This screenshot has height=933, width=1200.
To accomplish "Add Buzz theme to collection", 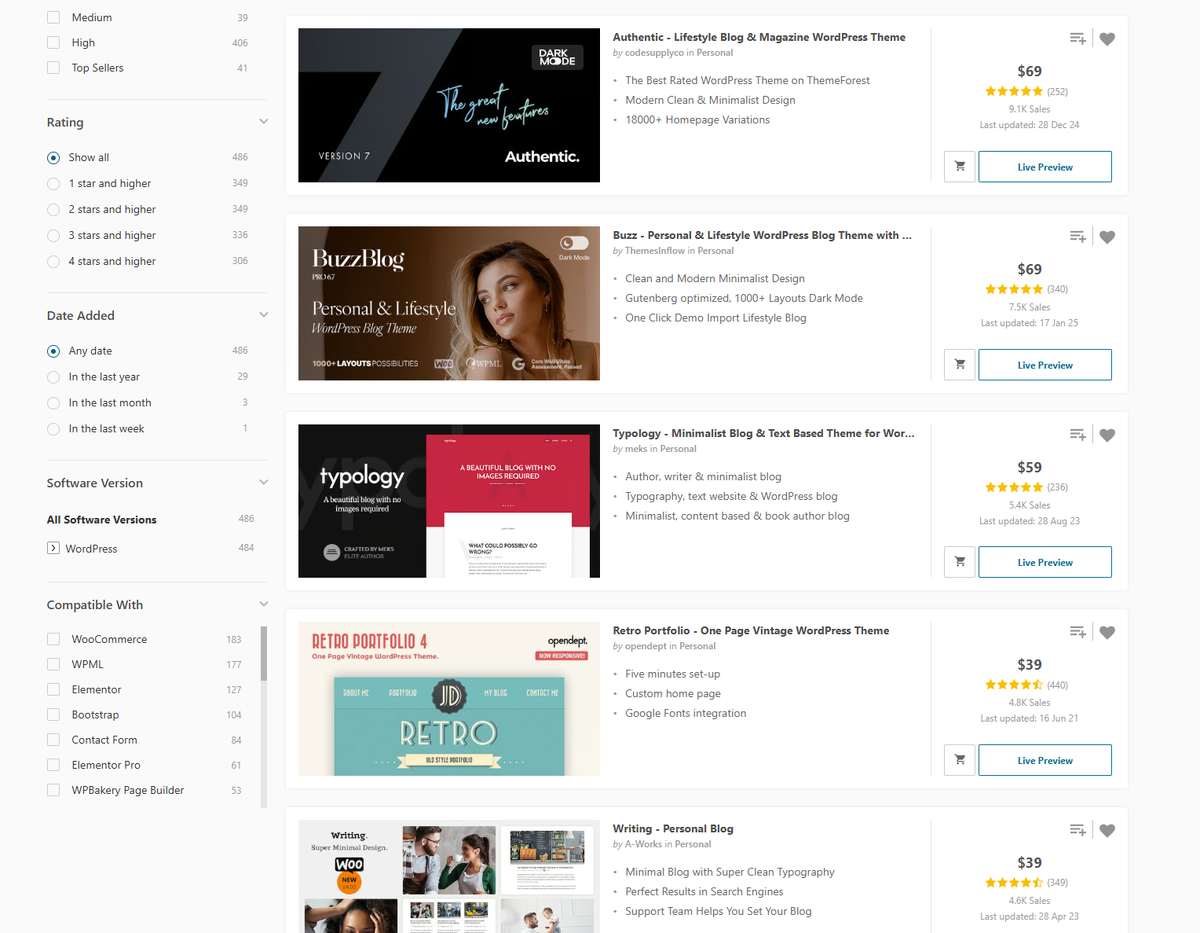I will 1077,237.
